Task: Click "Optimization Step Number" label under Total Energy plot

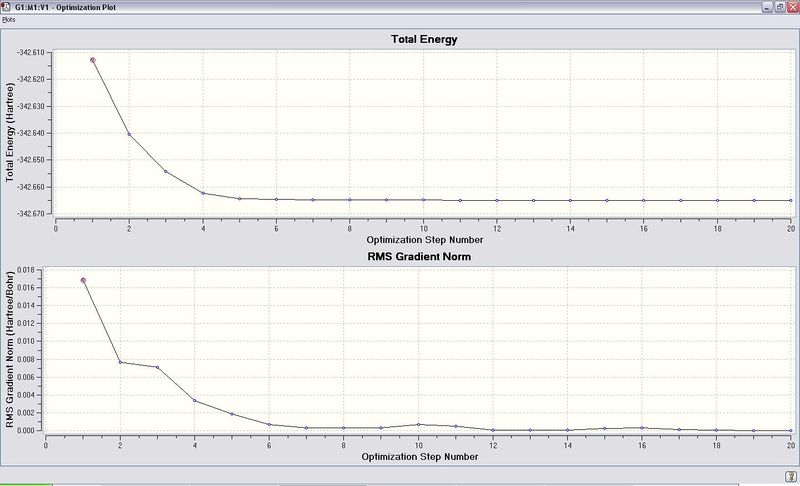Action: (424, 240)
